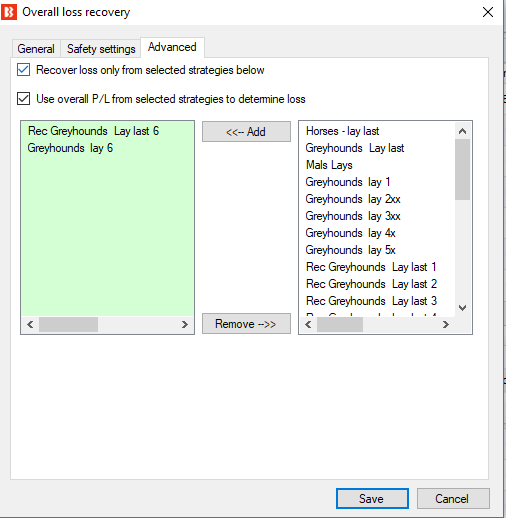Click right arrow of selected strategies scrollbar
Viewport: 506px width, 518px height.
coord(185,324)
